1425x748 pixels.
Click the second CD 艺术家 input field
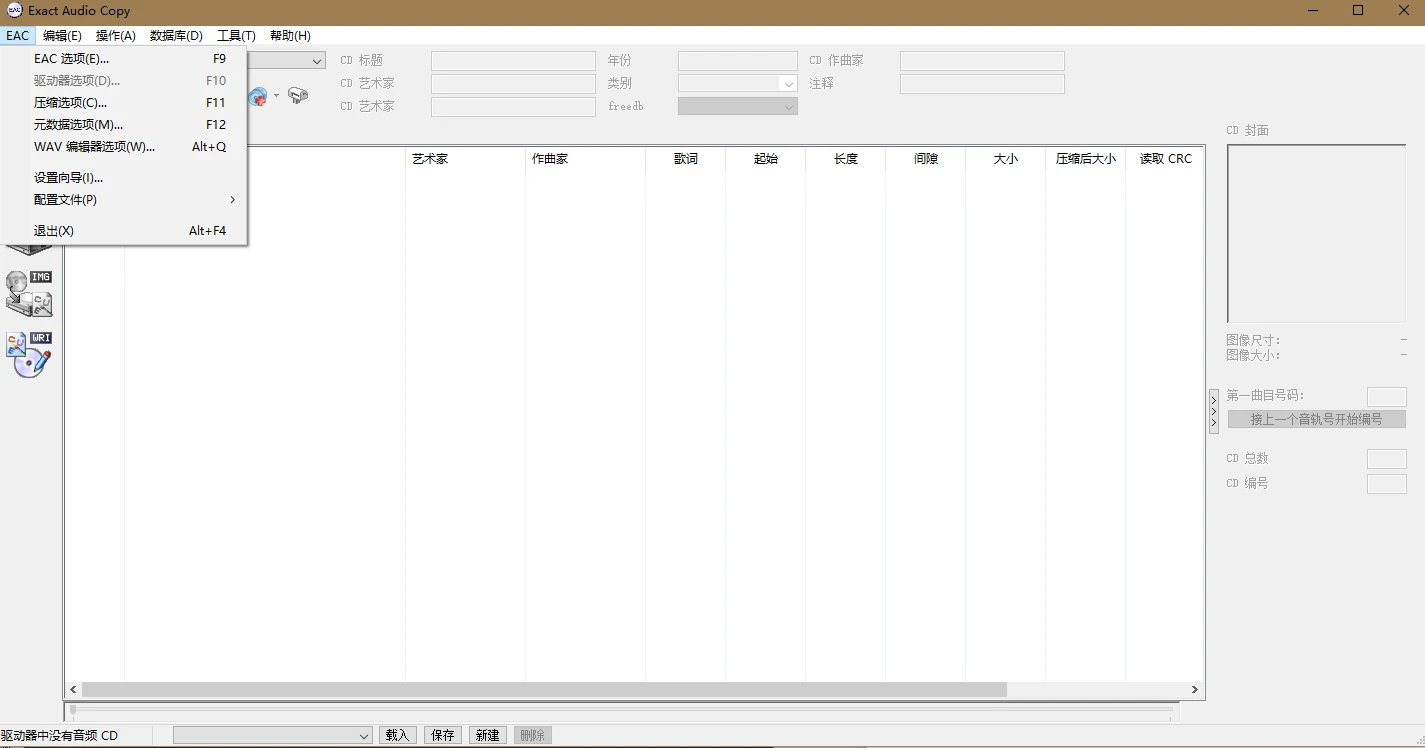(x=513, y=106)
